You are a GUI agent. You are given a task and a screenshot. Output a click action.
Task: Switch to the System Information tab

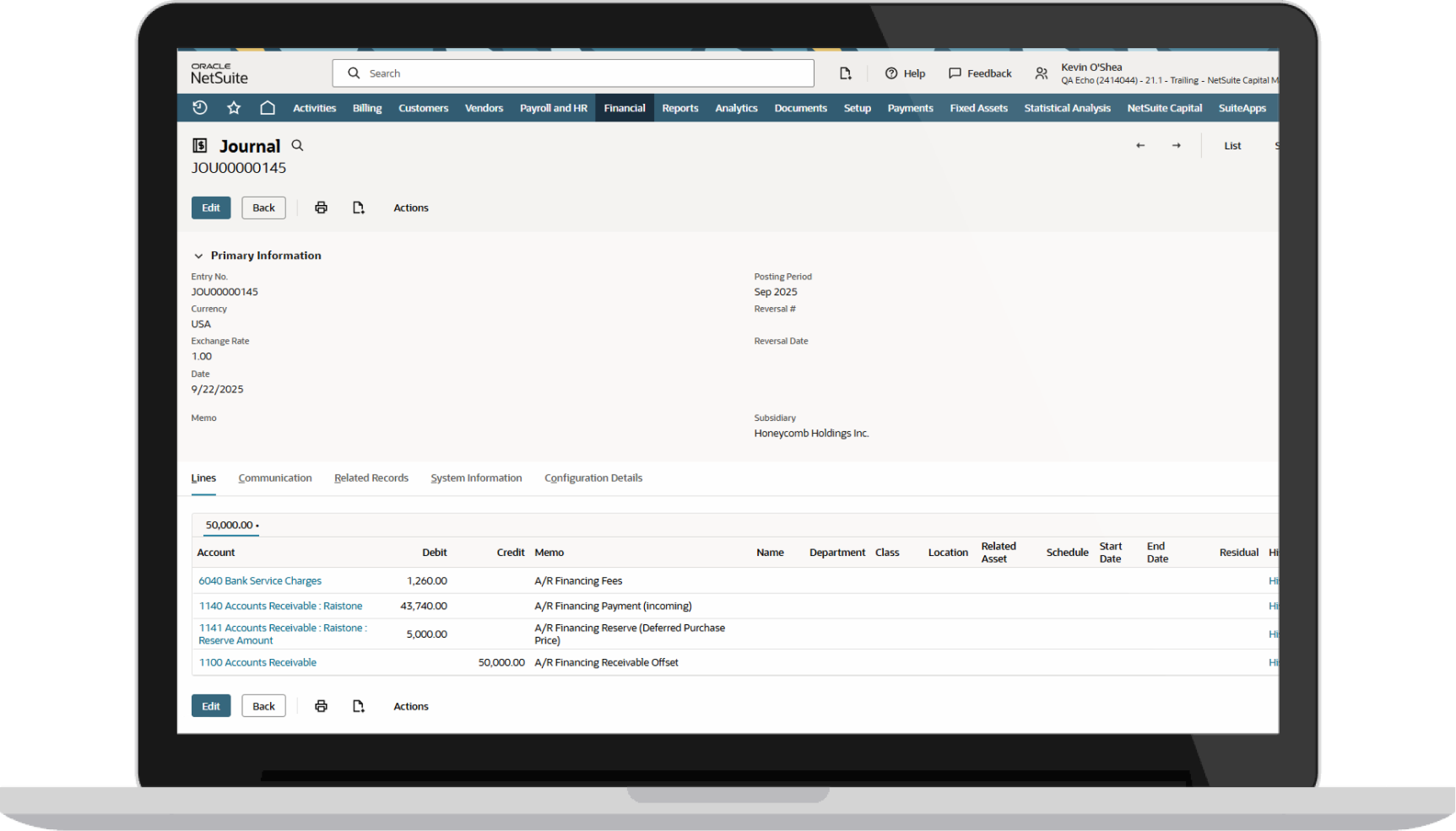pos(476,478)
